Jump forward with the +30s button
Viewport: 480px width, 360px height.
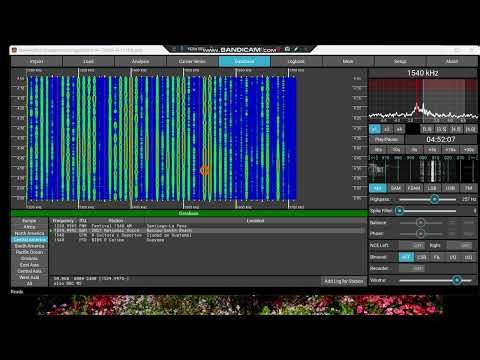(x=469, y=150)
